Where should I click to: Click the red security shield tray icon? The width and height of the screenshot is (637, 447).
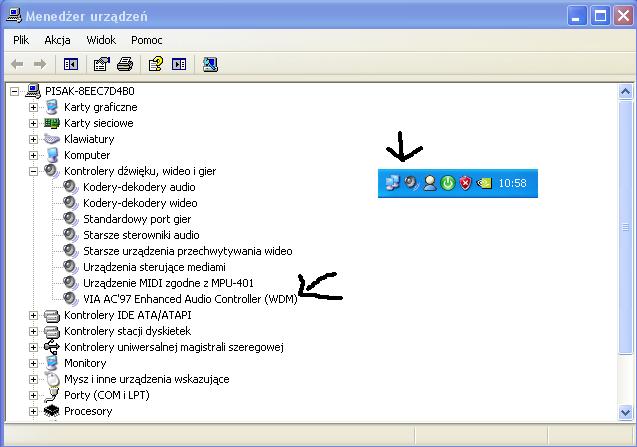coord(465,183)
